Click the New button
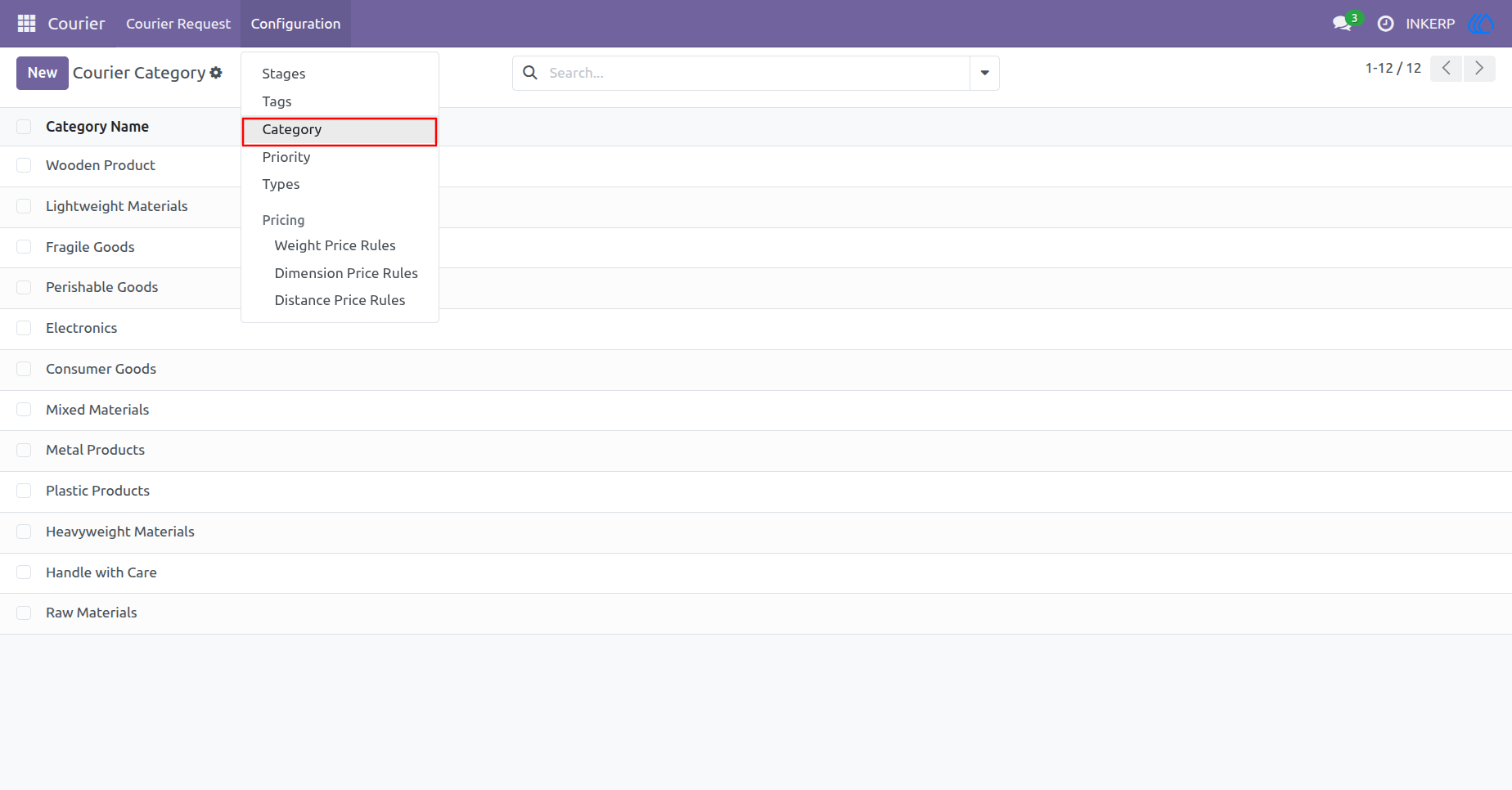 pos(43,73)
